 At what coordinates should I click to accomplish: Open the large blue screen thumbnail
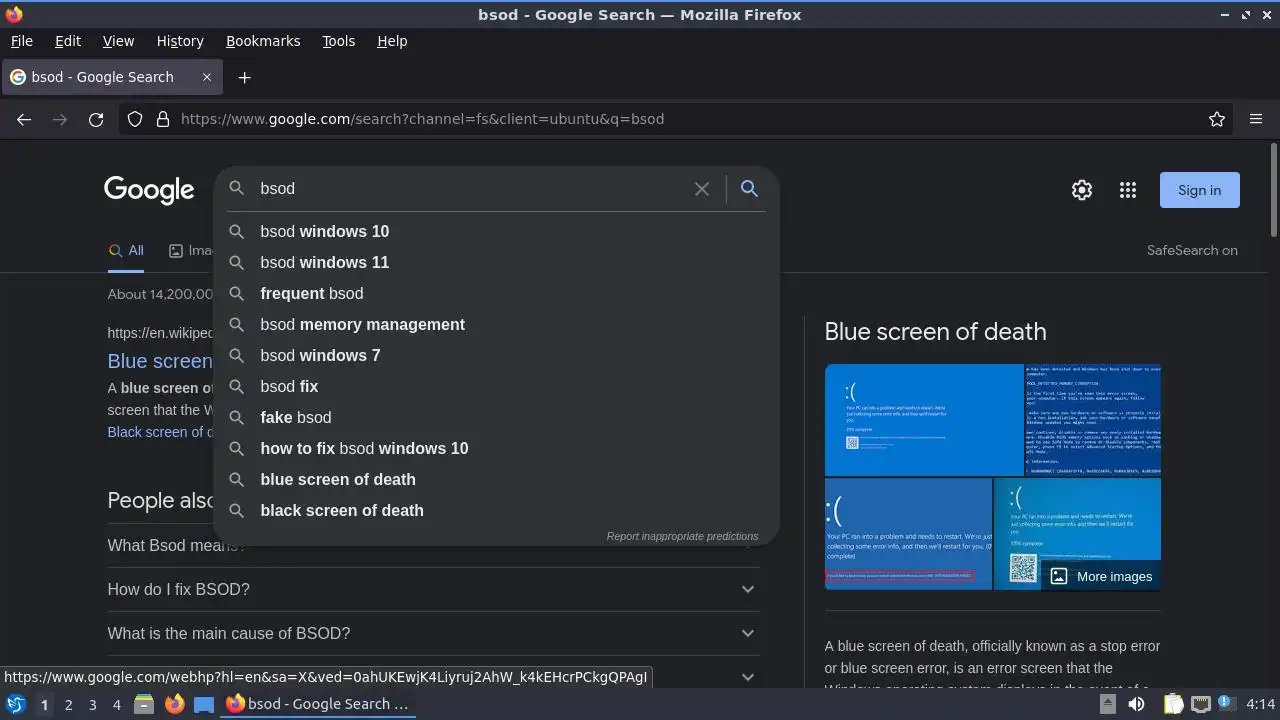[x=924, y=420]
